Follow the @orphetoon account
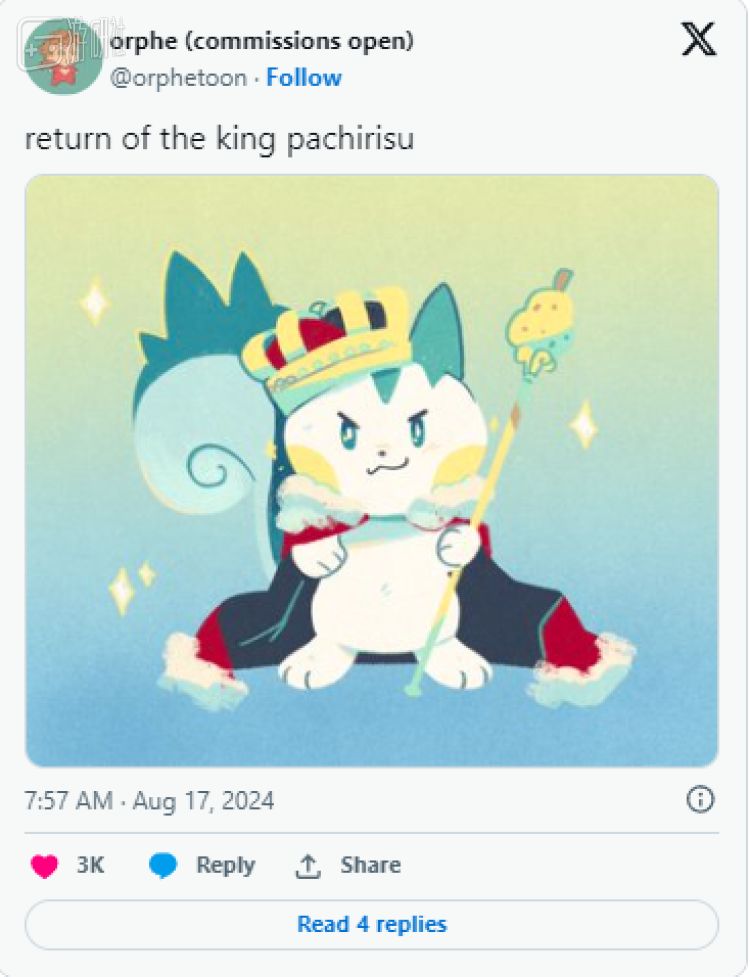 click(x=304, y=78)
